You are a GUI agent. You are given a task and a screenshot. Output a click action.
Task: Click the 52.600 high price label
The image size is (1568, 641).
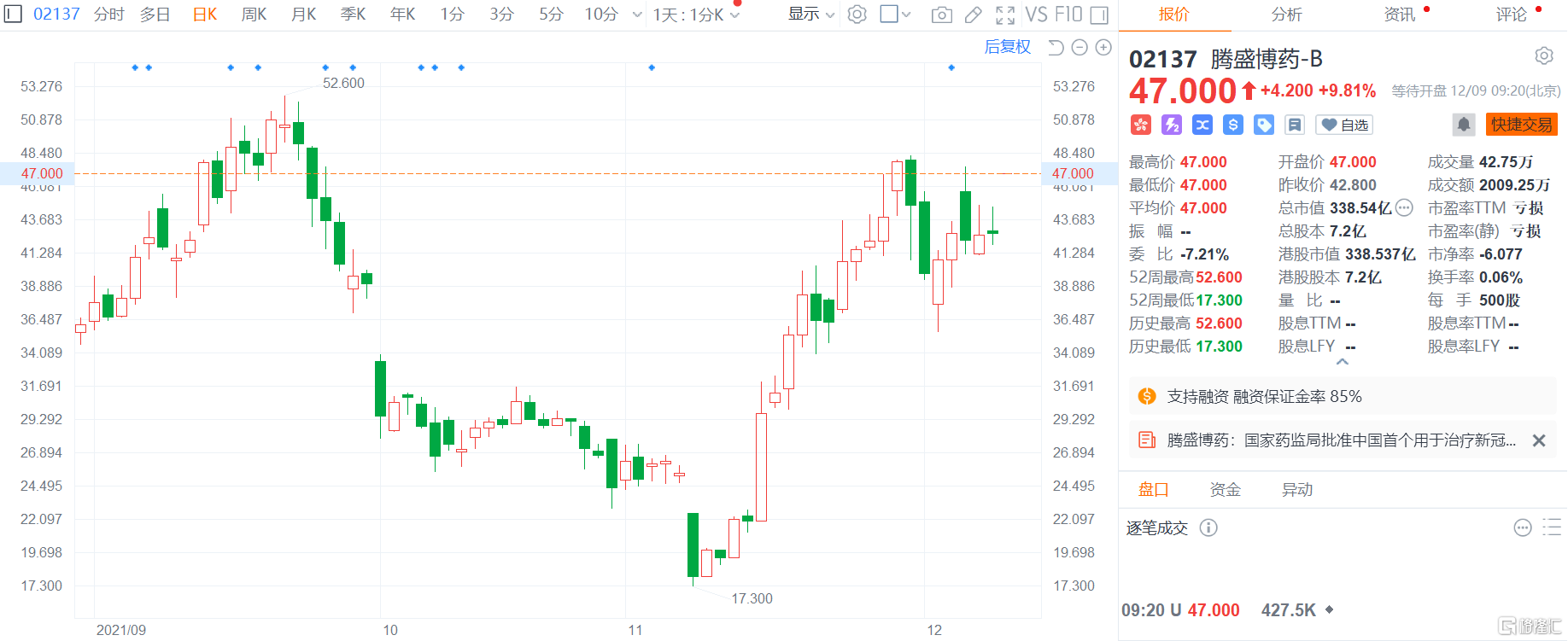343,83
